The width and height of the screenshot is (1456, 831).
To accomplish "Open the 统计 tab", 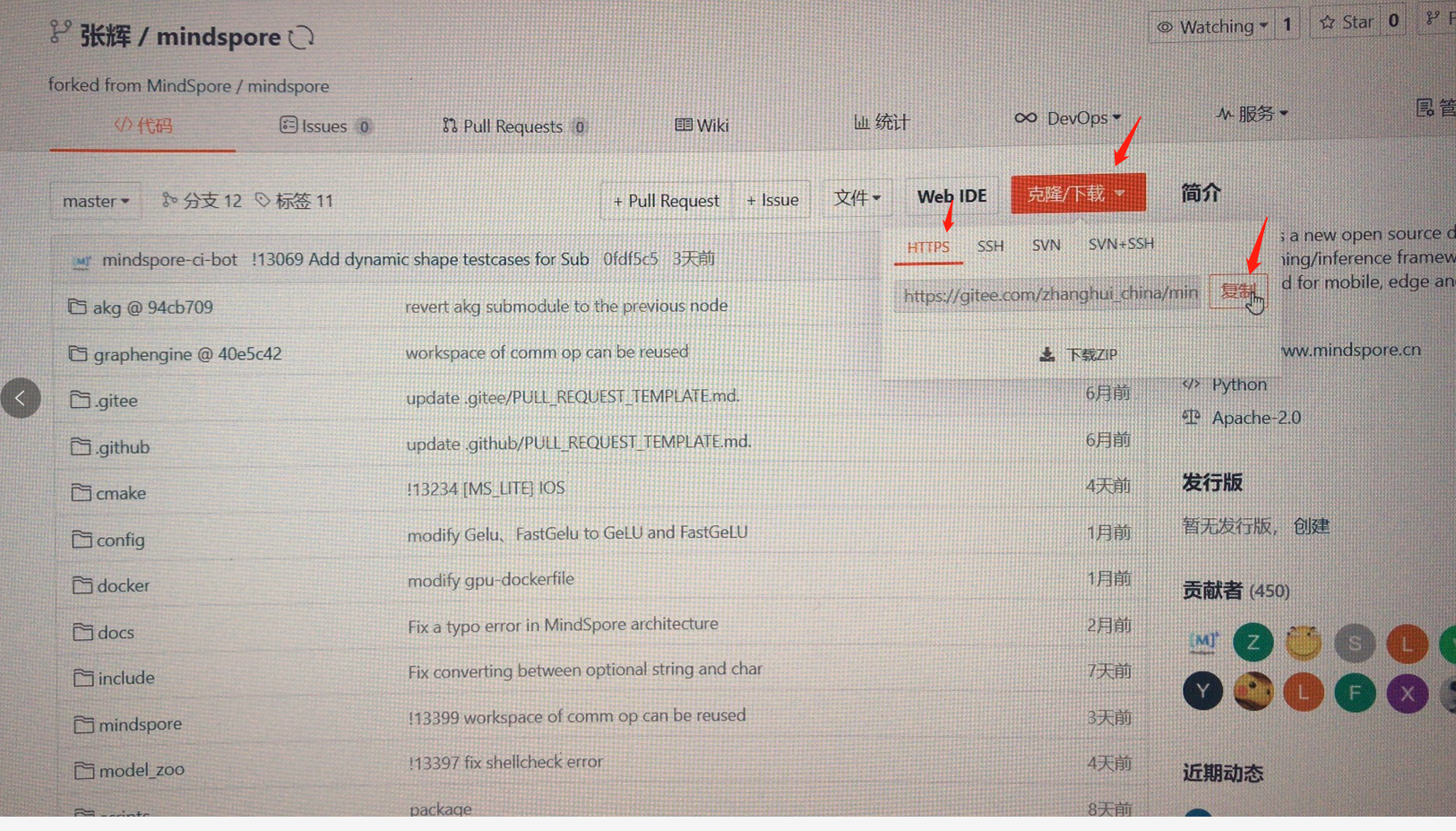I will coord(882,122).
